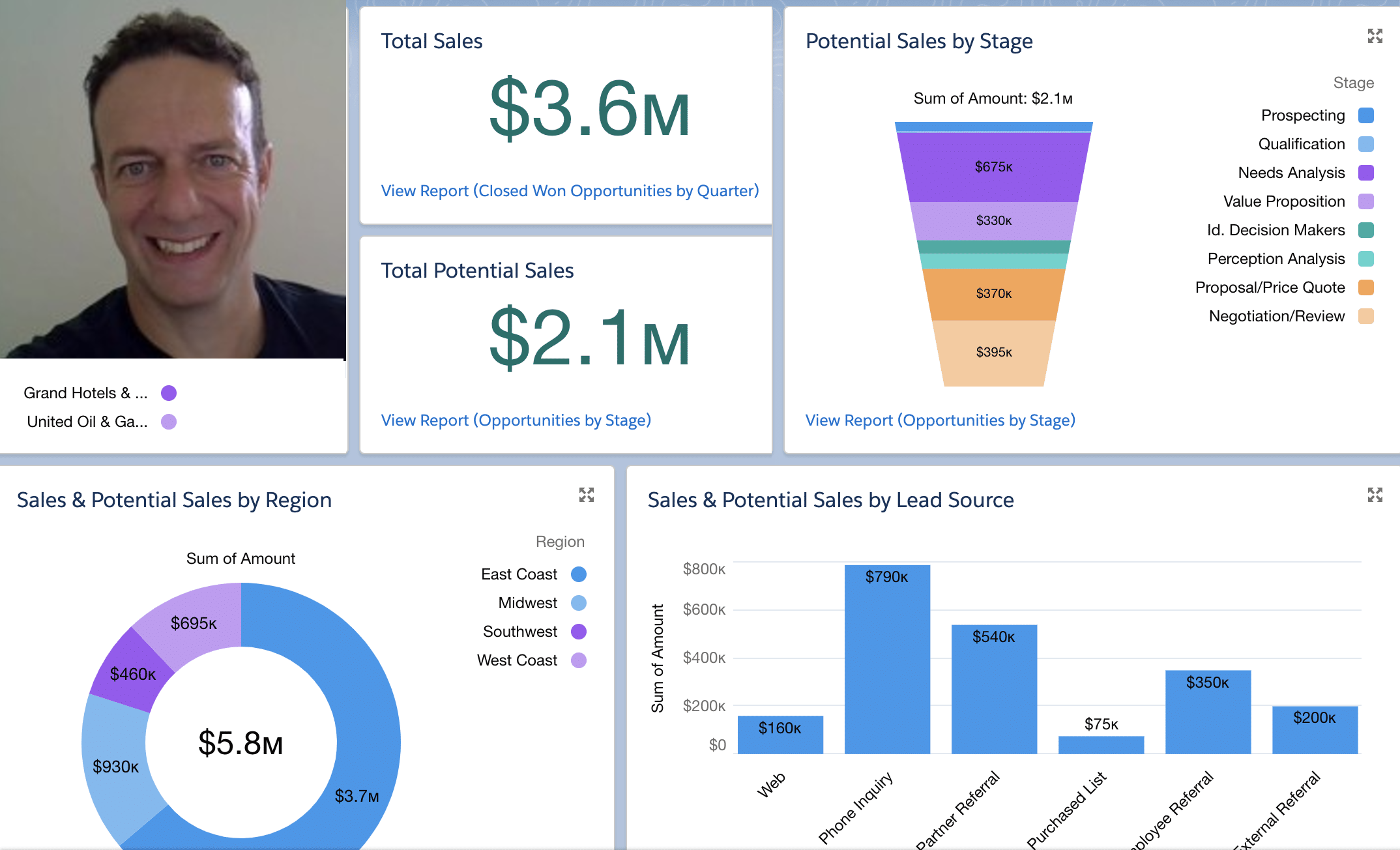Click the 'Phone Inquiry' x-axis label
Viewport: 1400px width, 850px height.
point(855,808)
